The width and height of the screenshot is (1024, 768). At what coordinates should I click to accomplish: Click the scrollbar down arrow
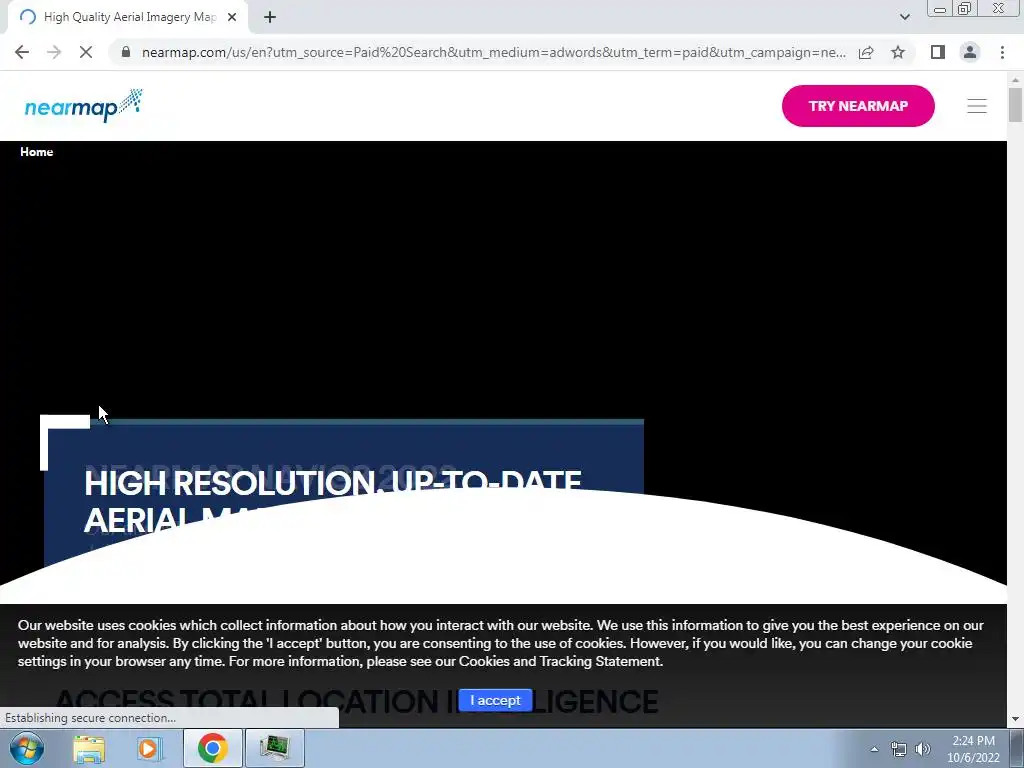1015,719
